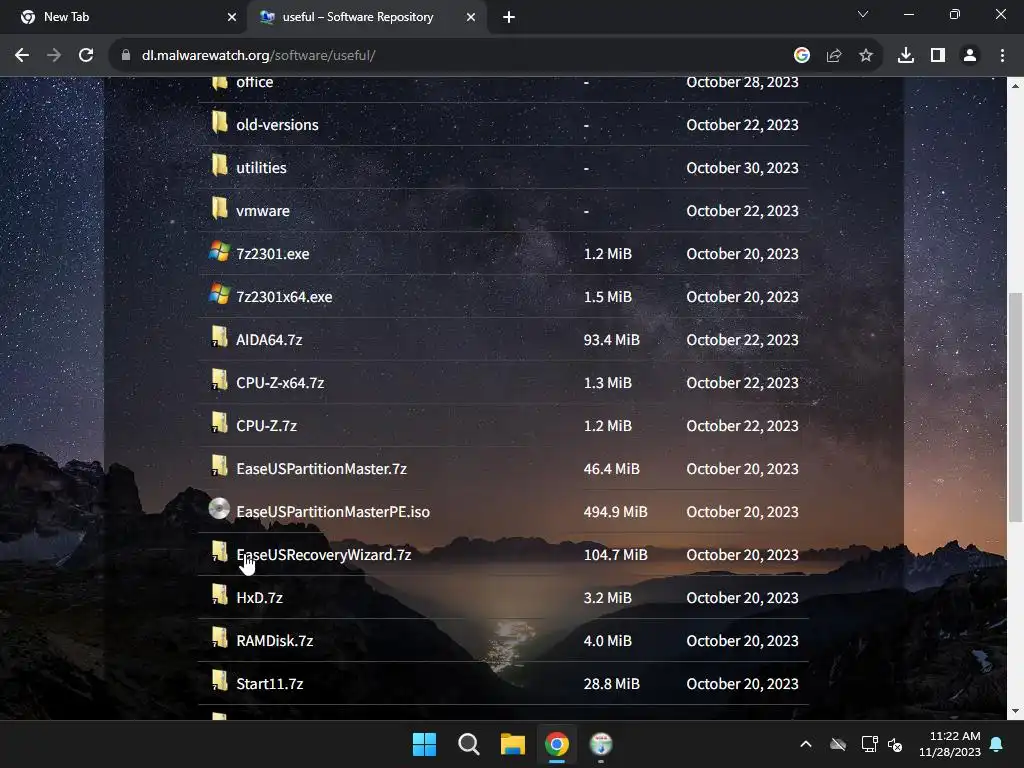Open a new browser tab
The width and height of the screenshot is (1024, 768).
509,18
